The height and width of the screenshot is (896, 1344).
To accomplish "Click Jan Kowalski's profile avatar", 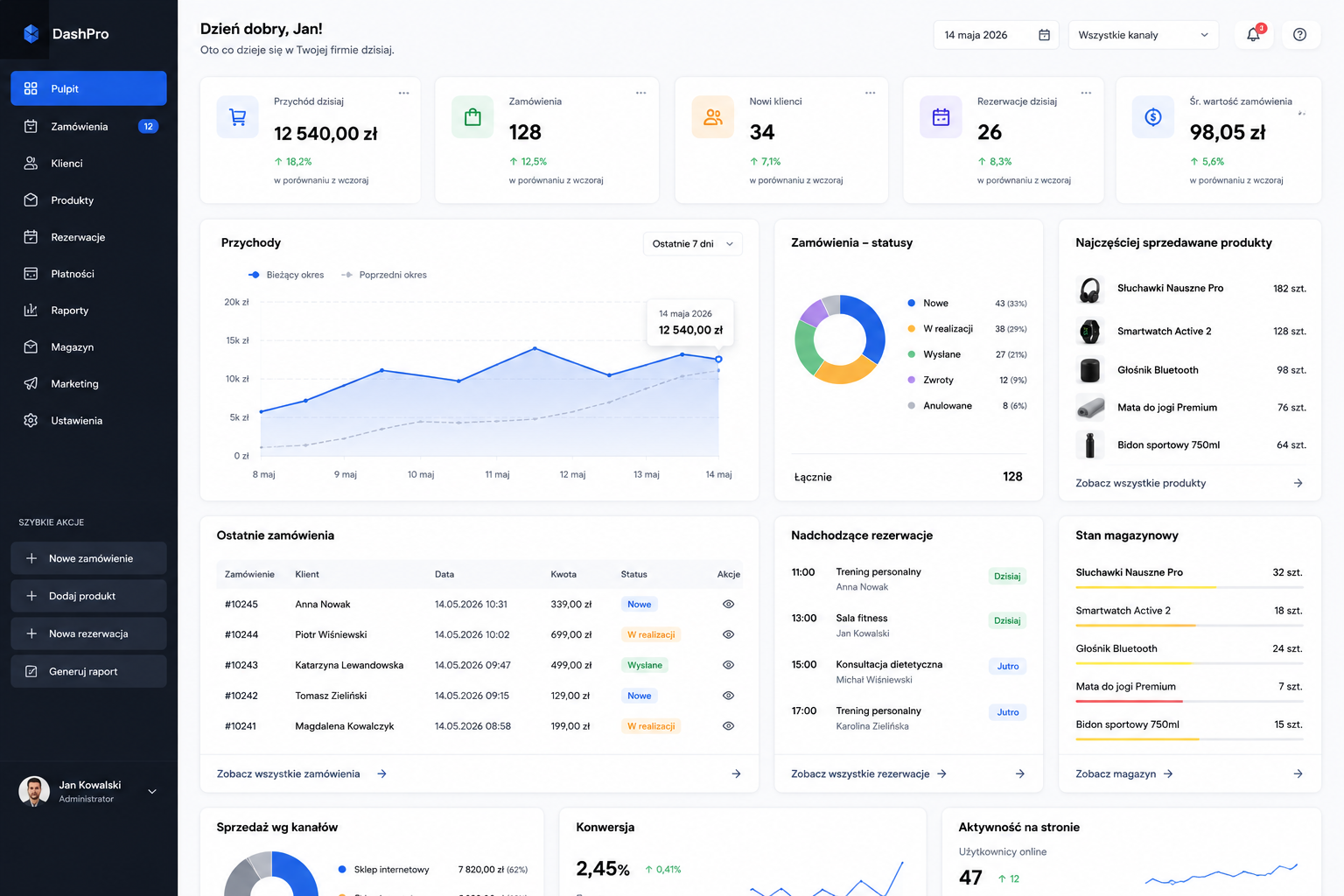I will tap(33, 791).
